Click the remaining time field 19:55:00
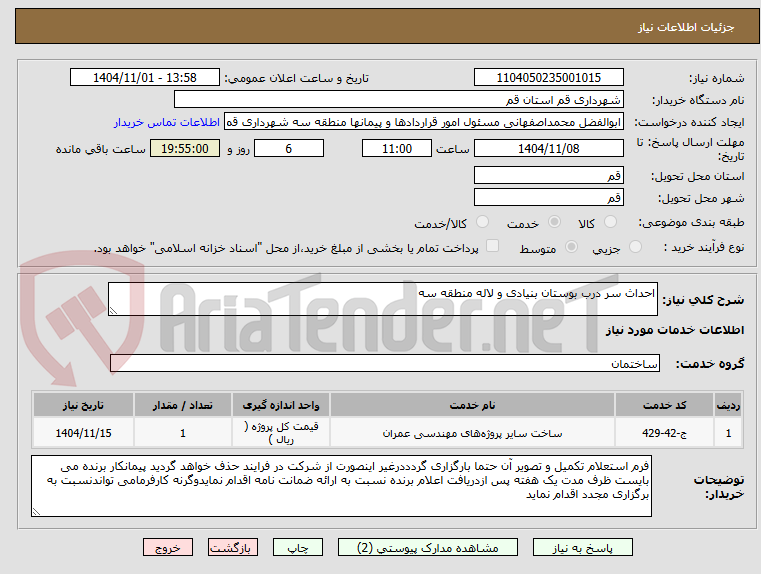The width and height of the screenshot is (761, 574). click(x=185, y=148)
